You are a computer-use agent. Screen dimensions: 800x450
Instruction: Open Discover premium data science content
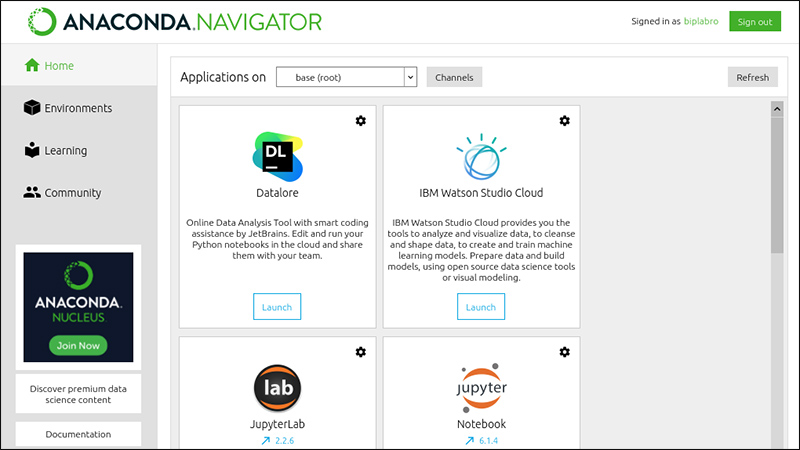tap(78, 394)
